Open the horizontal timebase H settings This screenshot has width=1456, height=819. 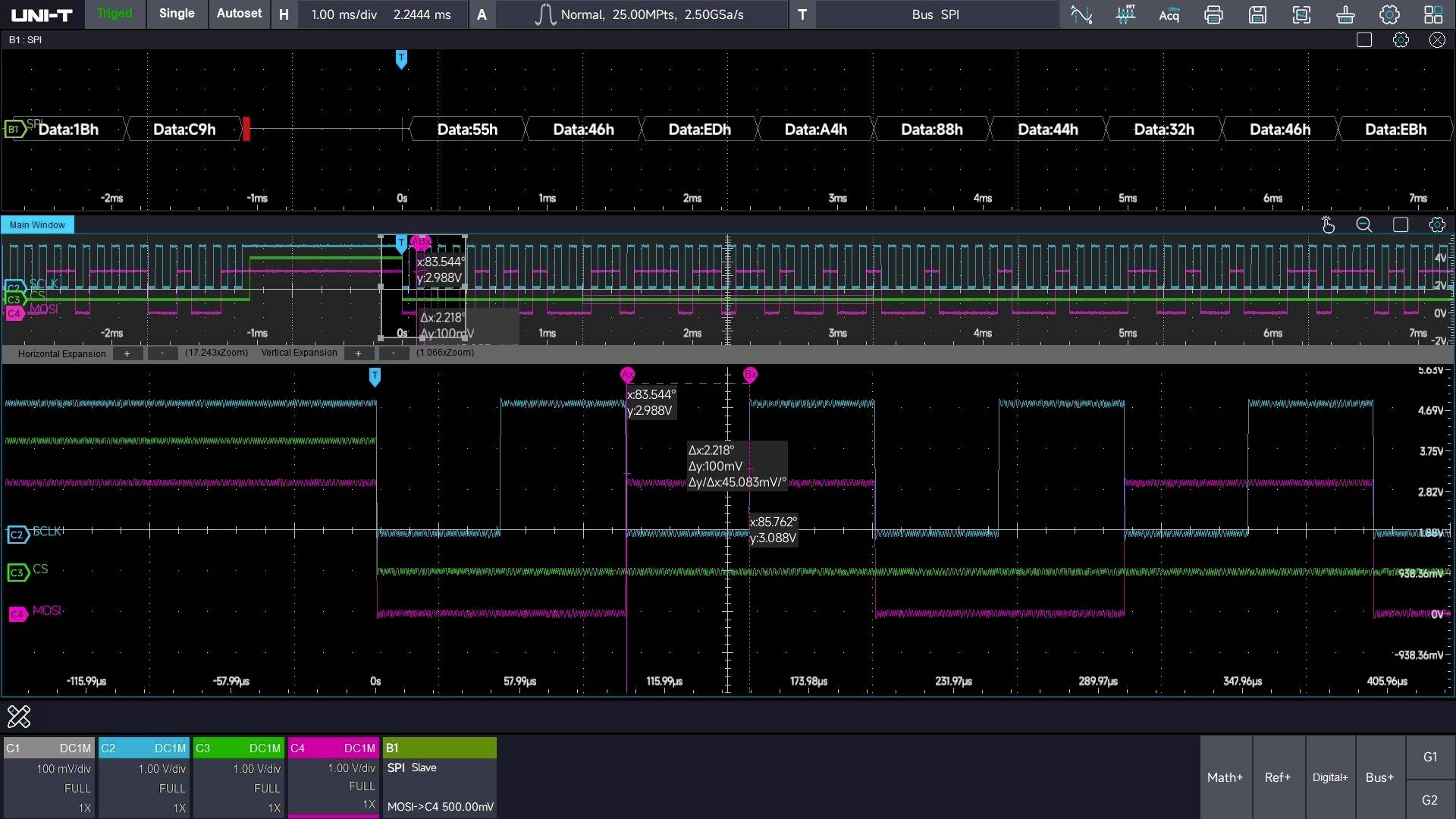pos(284,14)
